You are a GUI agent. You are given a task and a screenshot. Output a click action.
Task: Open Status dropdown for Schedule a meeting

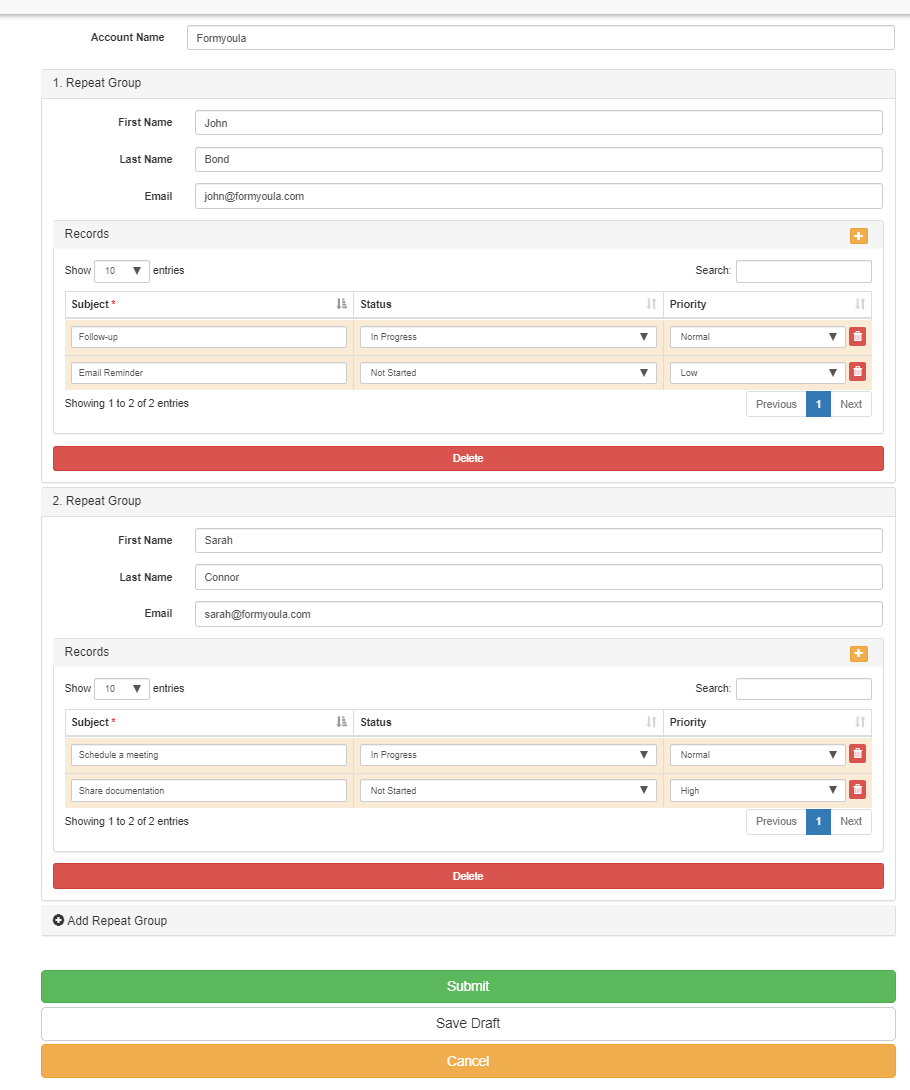[508, 755]
